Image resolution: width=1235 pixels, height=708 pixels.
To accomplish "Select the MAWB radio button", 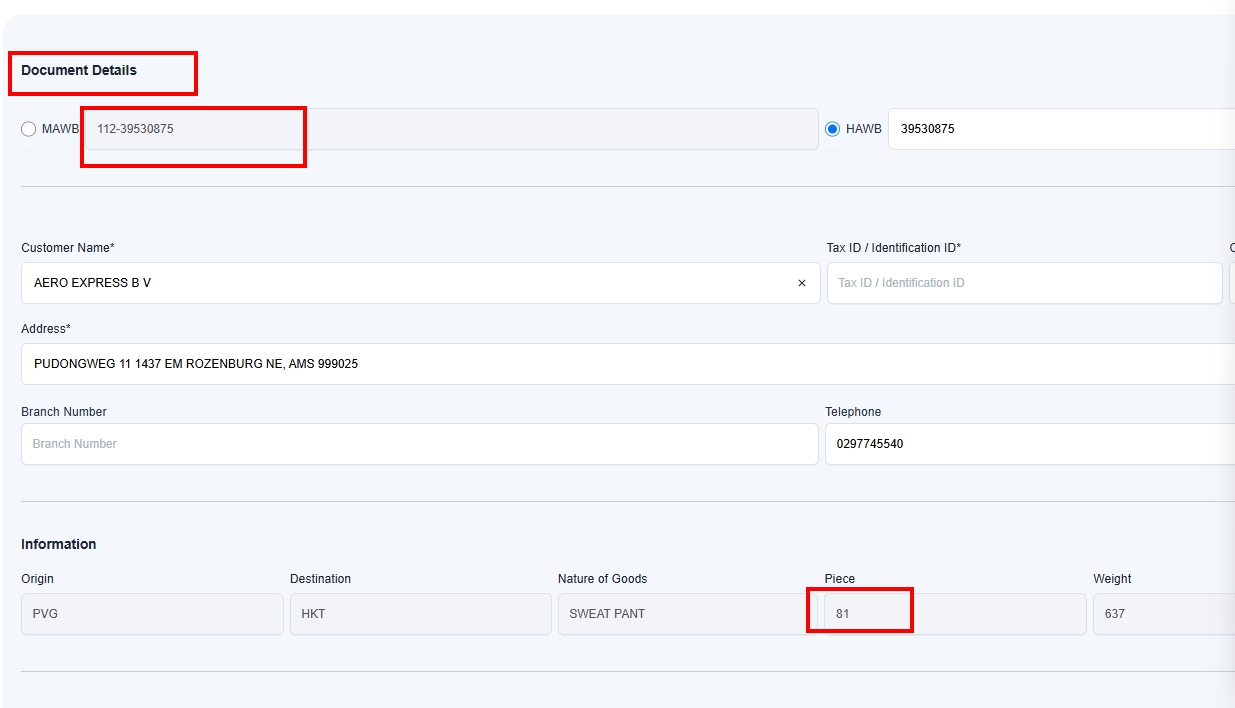I will tap(28, 129).
